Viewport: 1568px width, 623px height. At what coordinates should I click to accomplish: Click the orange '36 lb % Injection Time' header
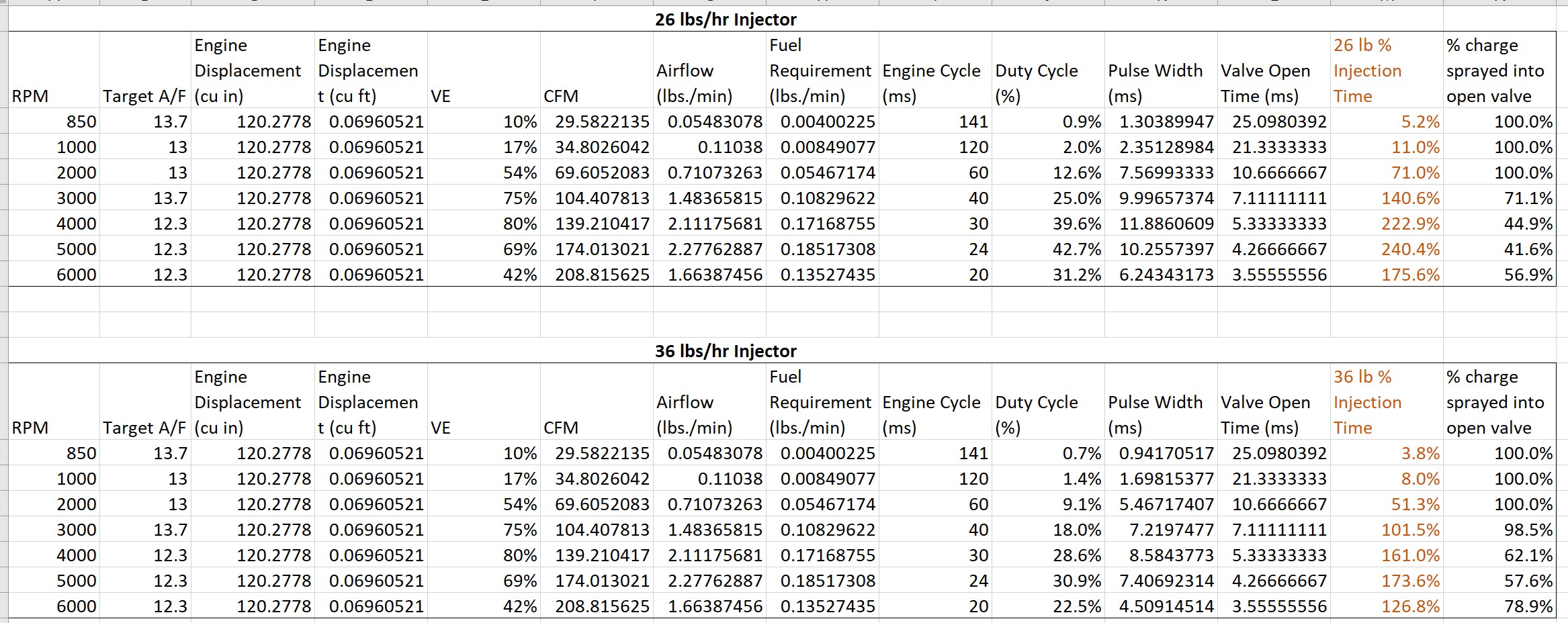[x=1387, y=402]
